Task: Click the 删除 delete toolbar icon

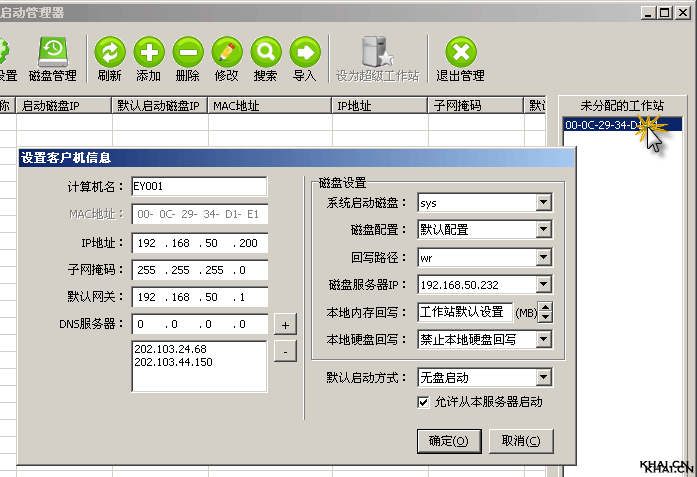Action: click(187, 52)
